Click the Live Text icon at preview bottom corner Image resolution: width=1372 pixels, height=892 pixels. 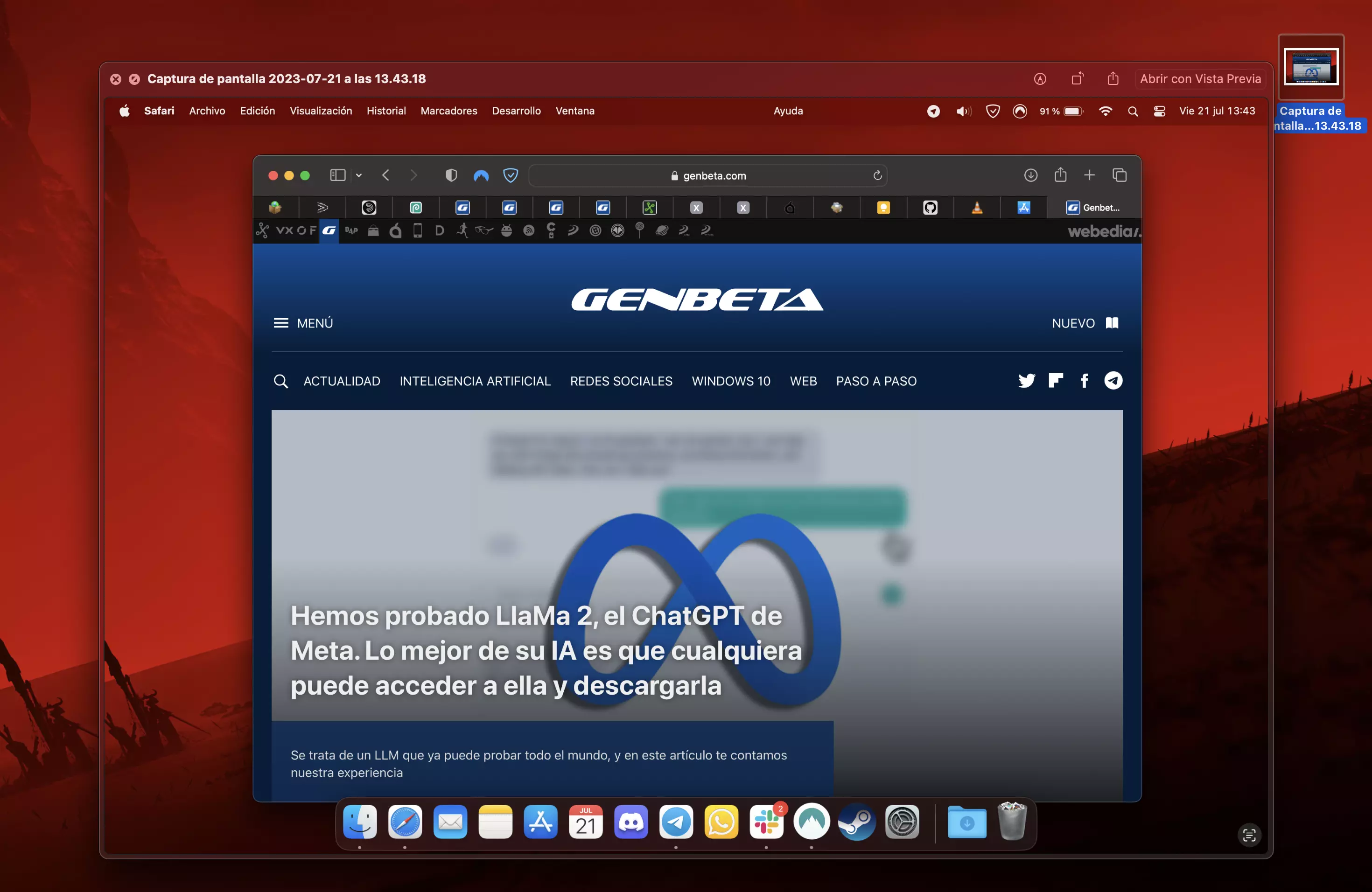[x=1249, y=835]
